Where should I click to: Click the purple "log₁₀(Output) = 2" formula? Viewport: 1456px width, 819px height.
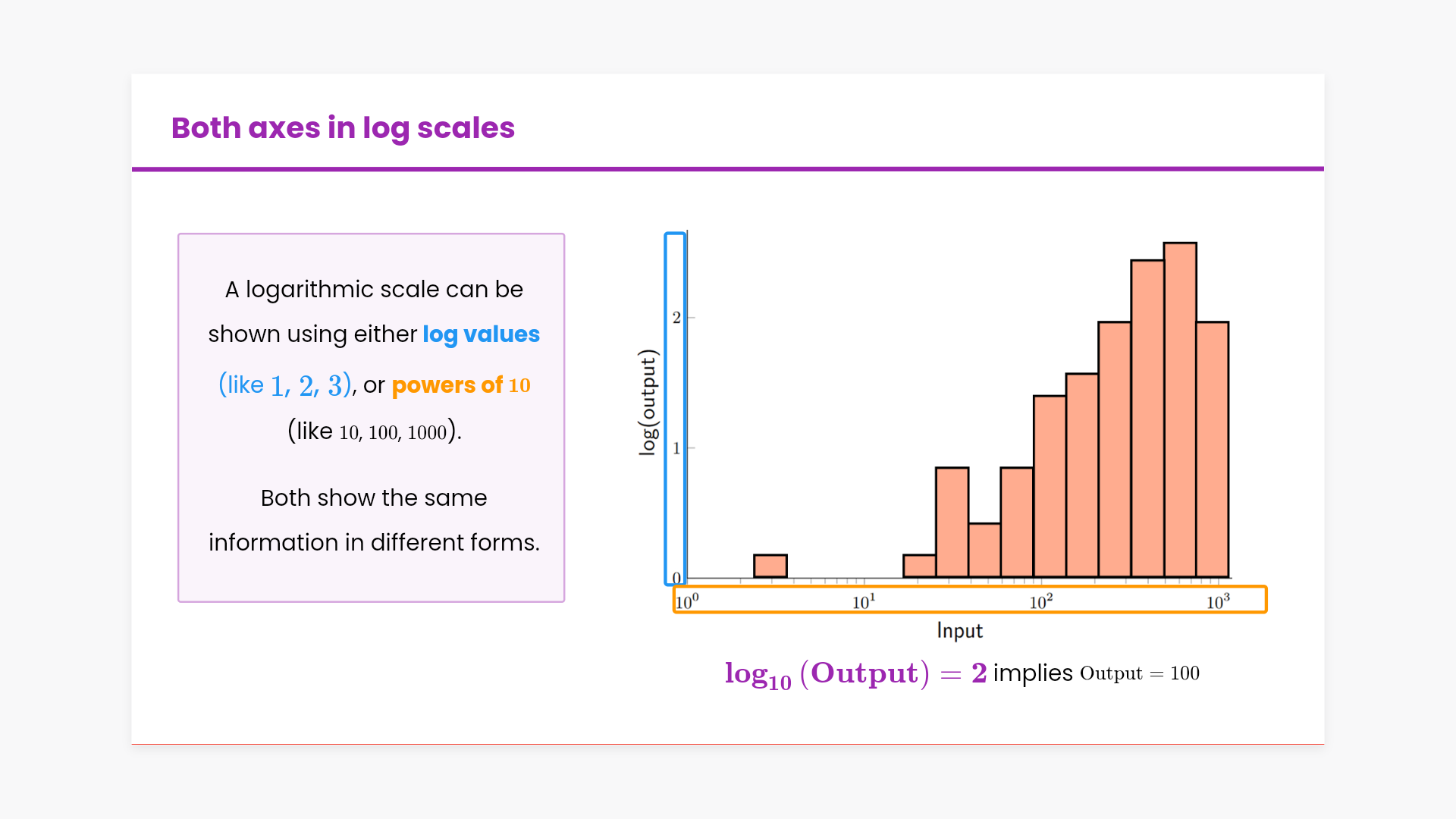point(855,674)
